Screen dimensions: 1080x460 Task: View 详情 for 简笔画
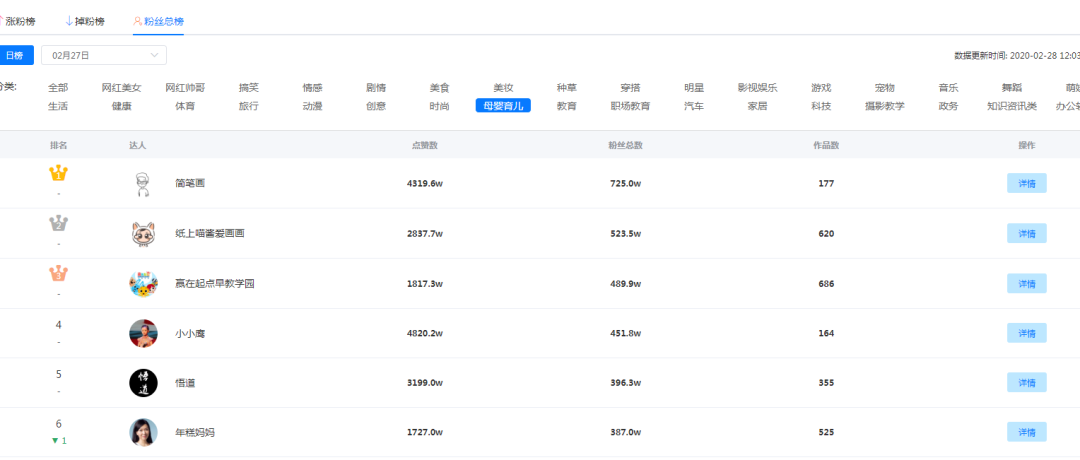click(x=1026, y=184)
